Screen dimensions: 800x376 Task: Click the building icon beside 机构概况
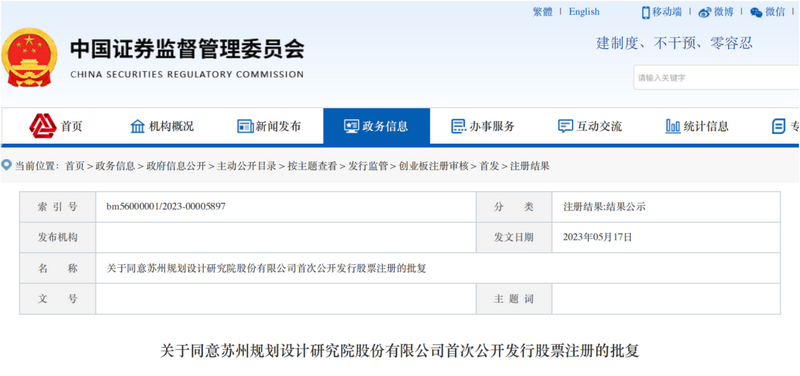click(x=138, y=126)
